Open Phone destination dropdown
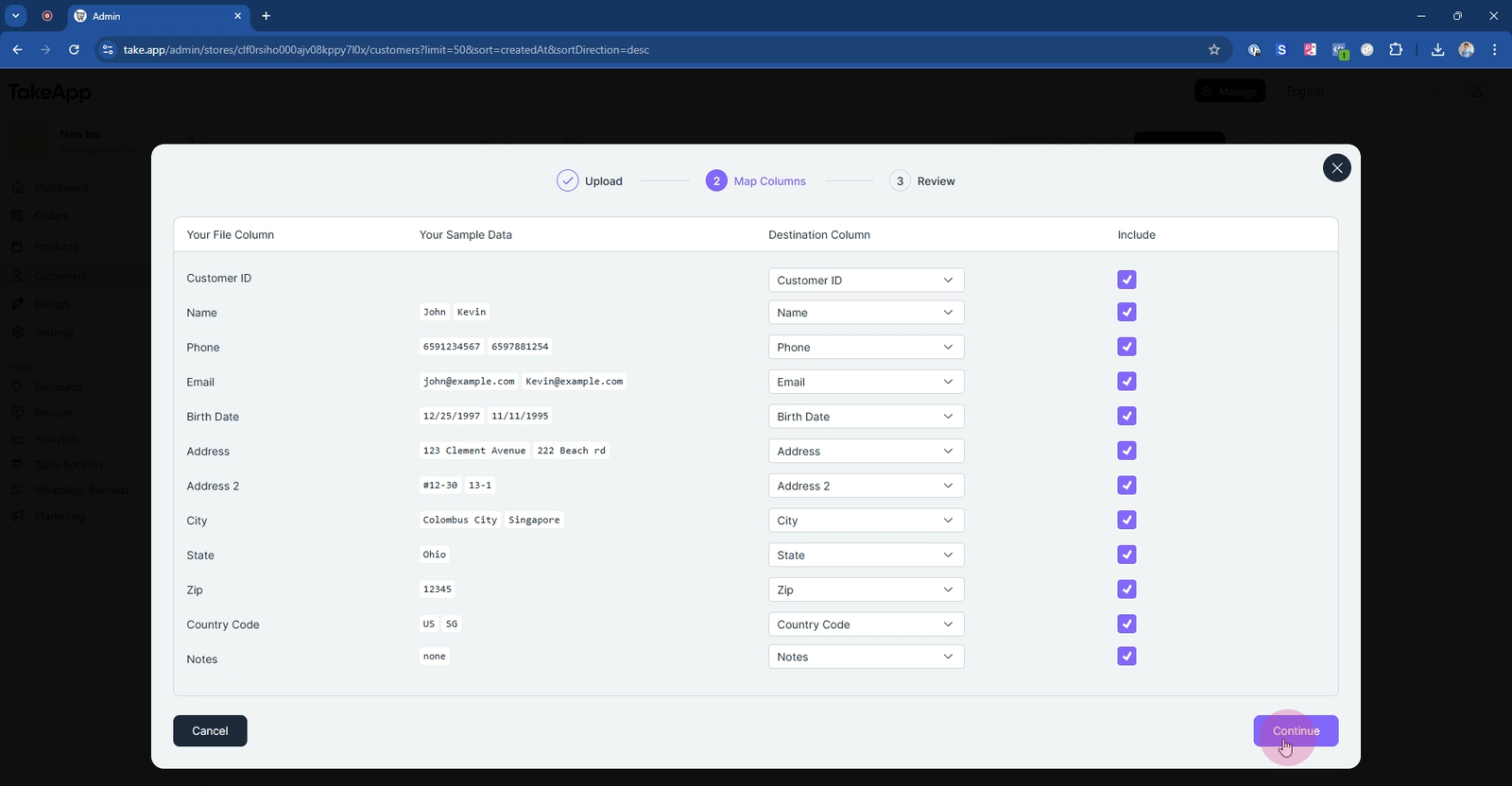This screenshot has height=786, width=1512. tap(866, 347)
